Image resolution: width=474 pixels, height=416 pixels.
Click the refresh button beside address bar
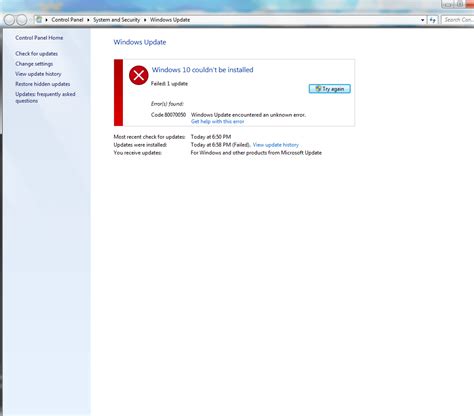[433, 20]
